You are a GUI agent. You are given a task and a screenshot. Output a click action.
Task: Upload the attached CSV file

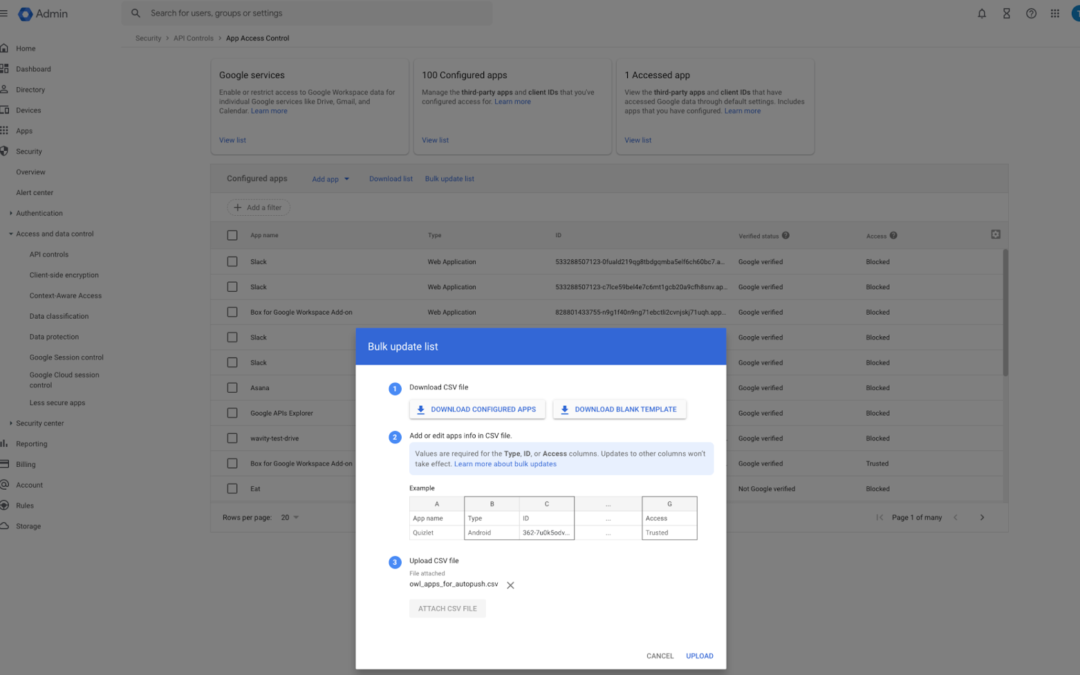point(699,656)
